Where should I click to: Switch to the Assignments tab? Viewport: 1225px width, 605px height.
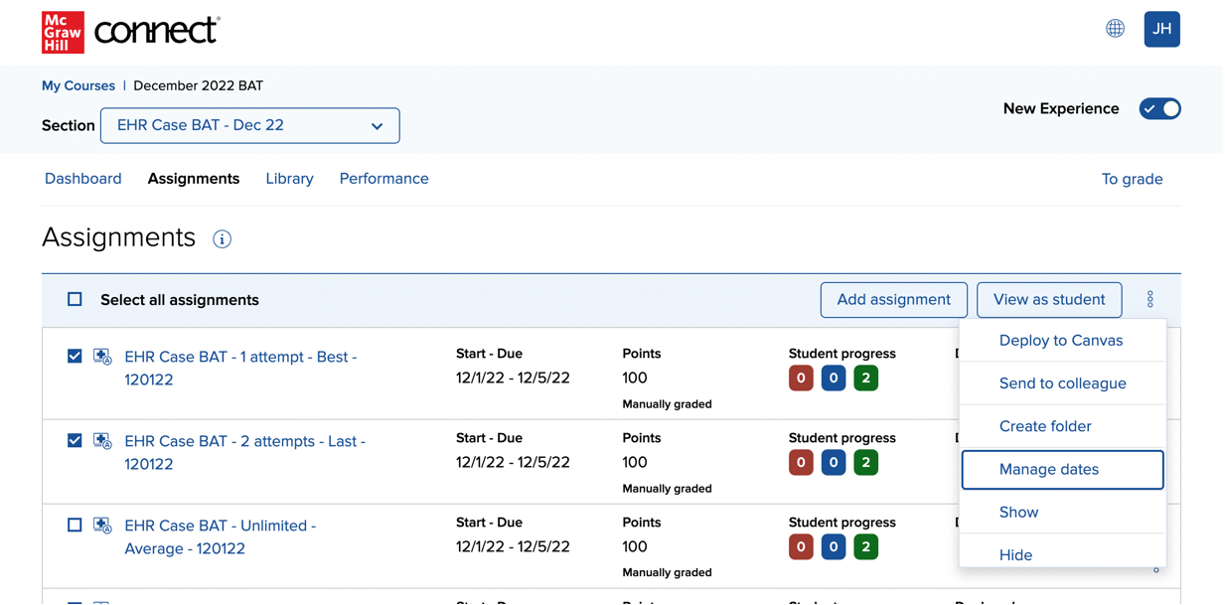[x=194, y=179]
